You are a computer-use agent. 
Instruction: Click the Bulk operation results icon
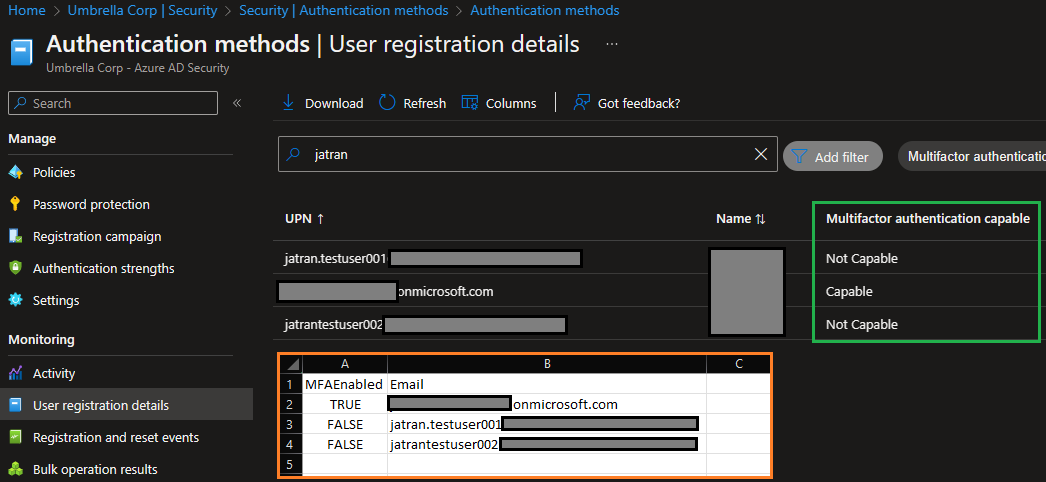(x=16, y=469)
